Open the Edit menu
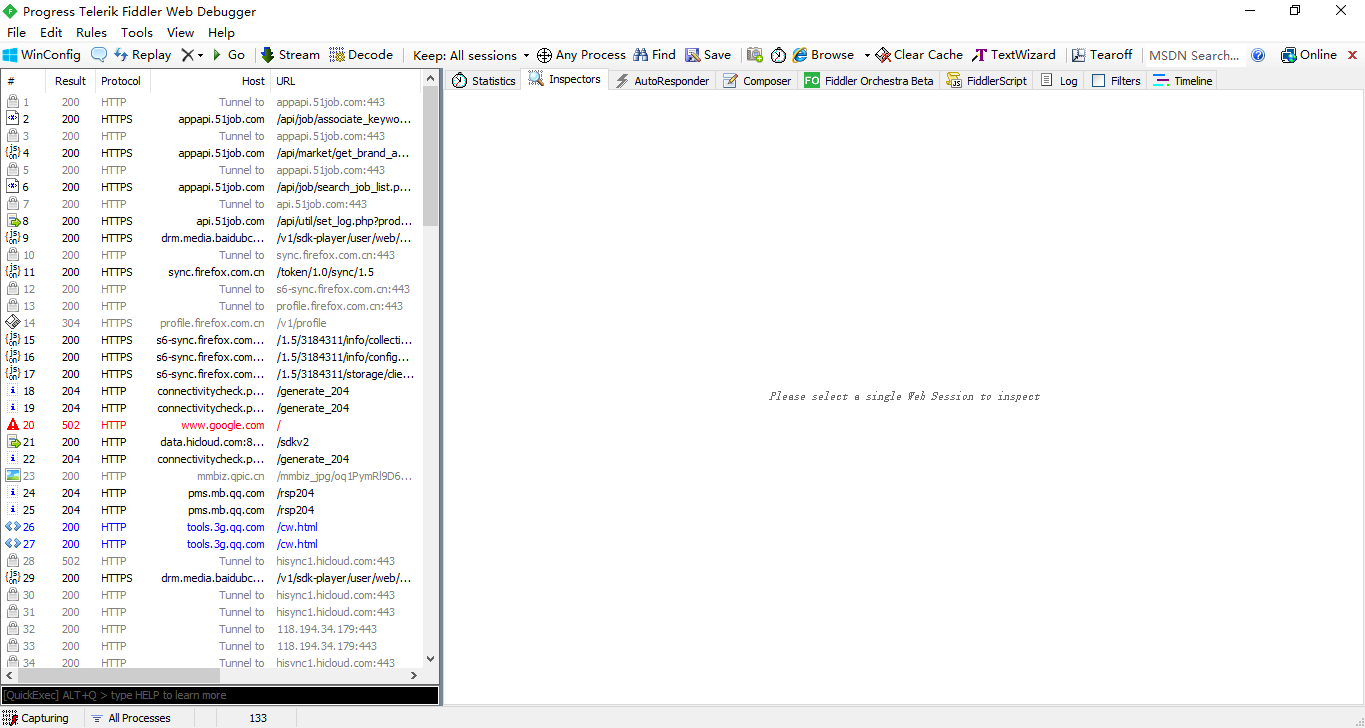Screen dimensions: 1365x728 pyautogui.click(x=51, y=33)
